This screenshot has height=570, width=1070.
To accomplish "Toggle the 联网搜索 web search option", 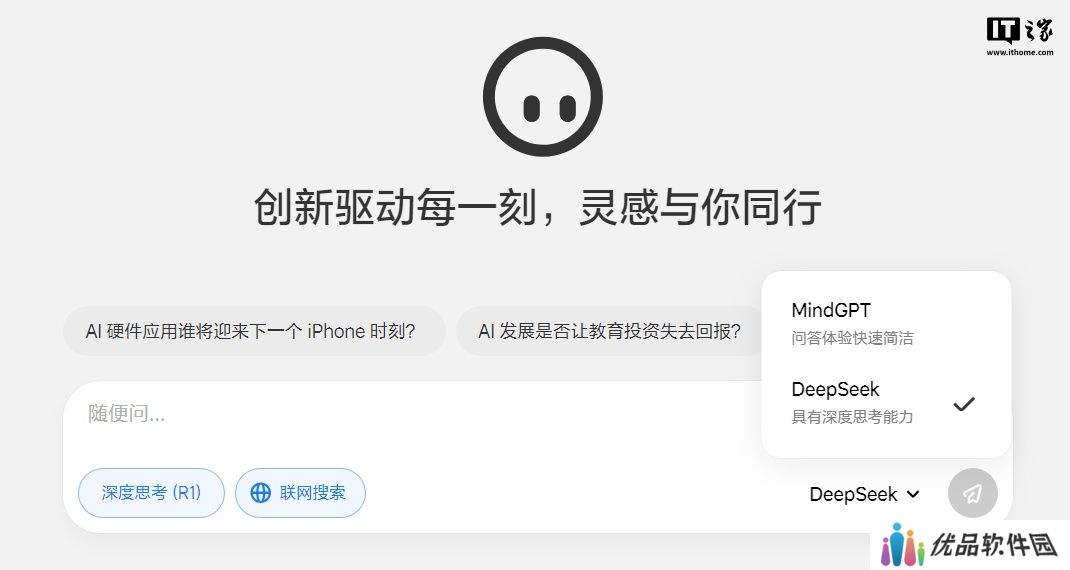I will coord(300,493).
